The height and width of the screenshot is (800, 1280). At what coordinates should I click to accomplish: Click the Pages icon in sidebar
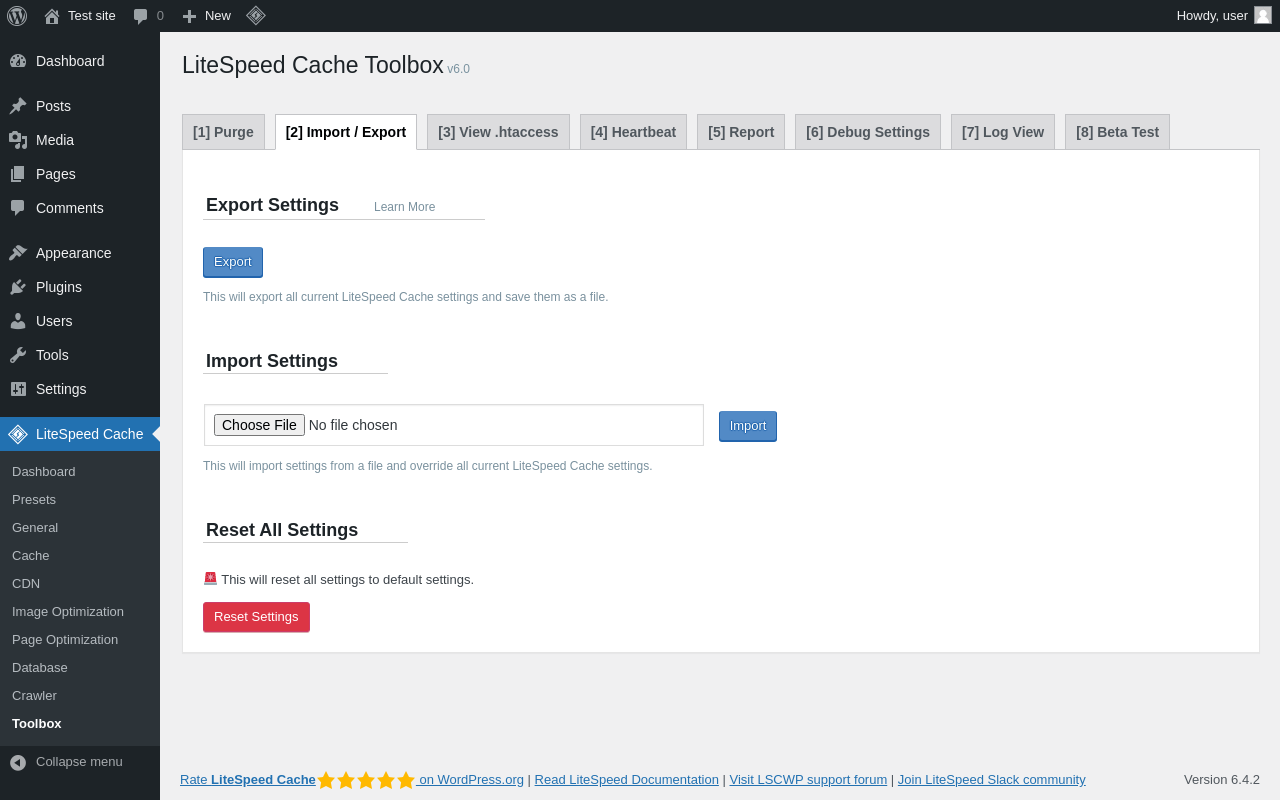click(18, 174)
